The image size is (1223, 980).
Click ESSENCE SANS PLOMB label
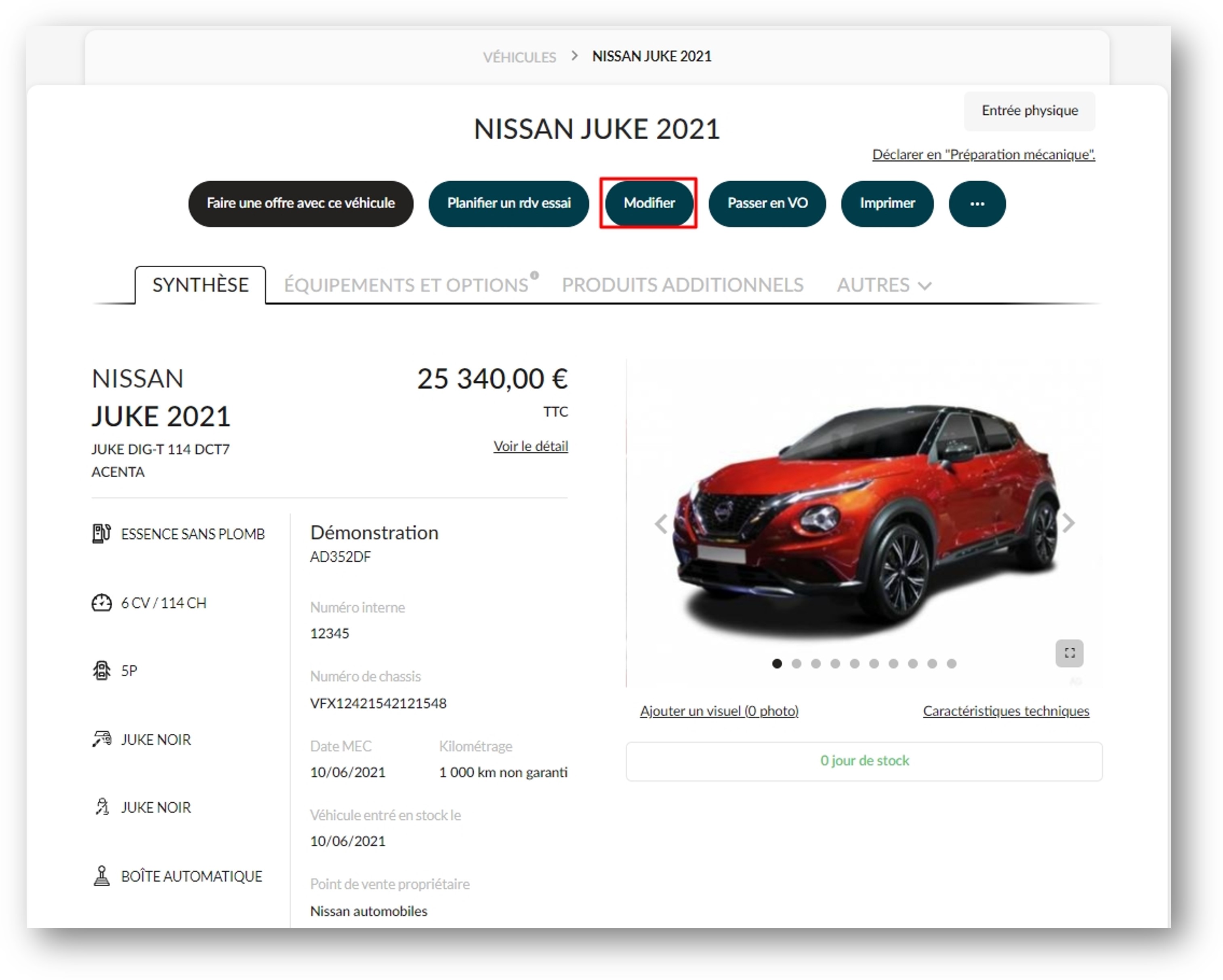pyautogui.click(x=193, y=534)
